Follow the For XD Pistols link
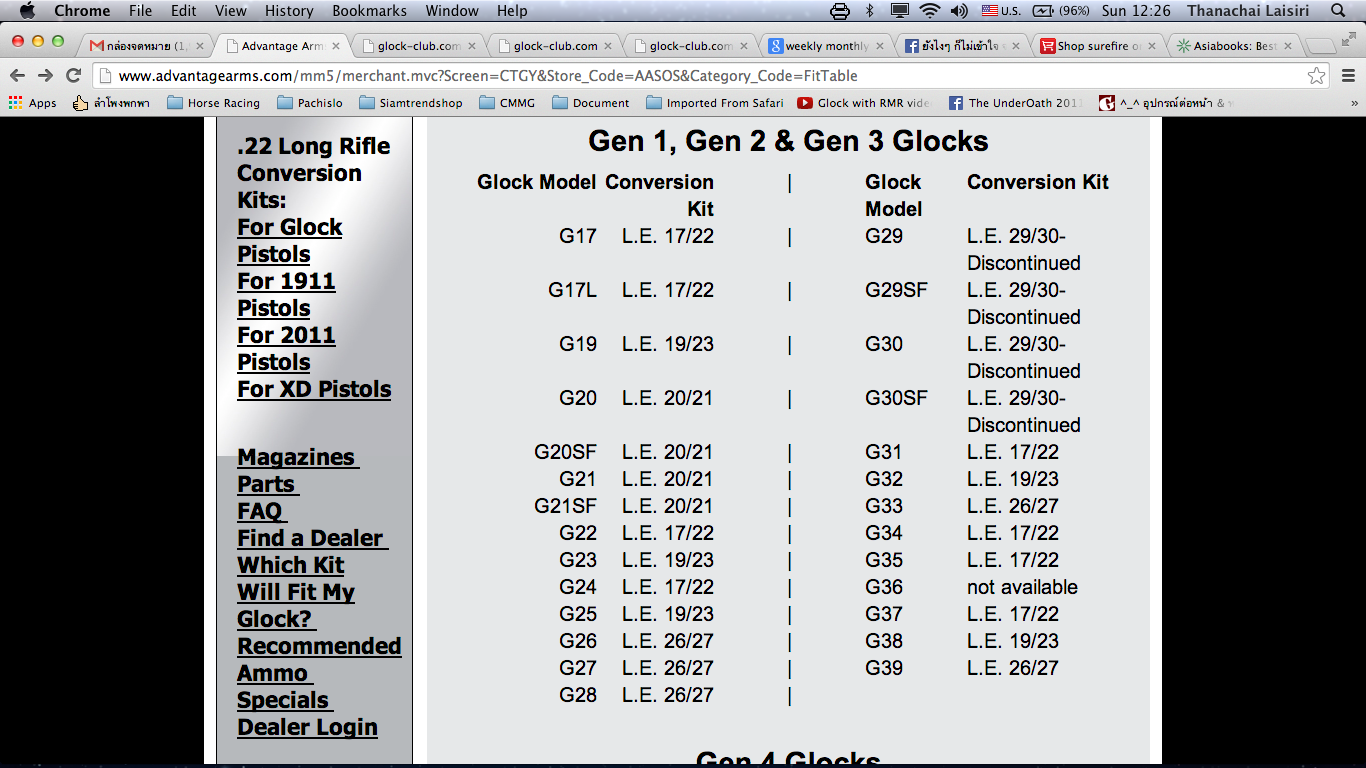1366x768 pixels. point(314,389)
